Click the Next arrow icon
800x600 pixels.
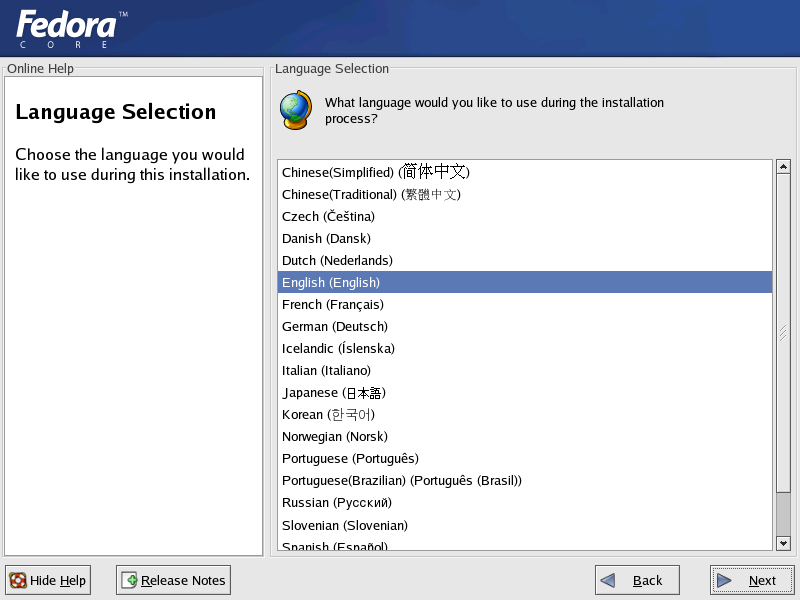pyautogui.click(x=724, y=580)
